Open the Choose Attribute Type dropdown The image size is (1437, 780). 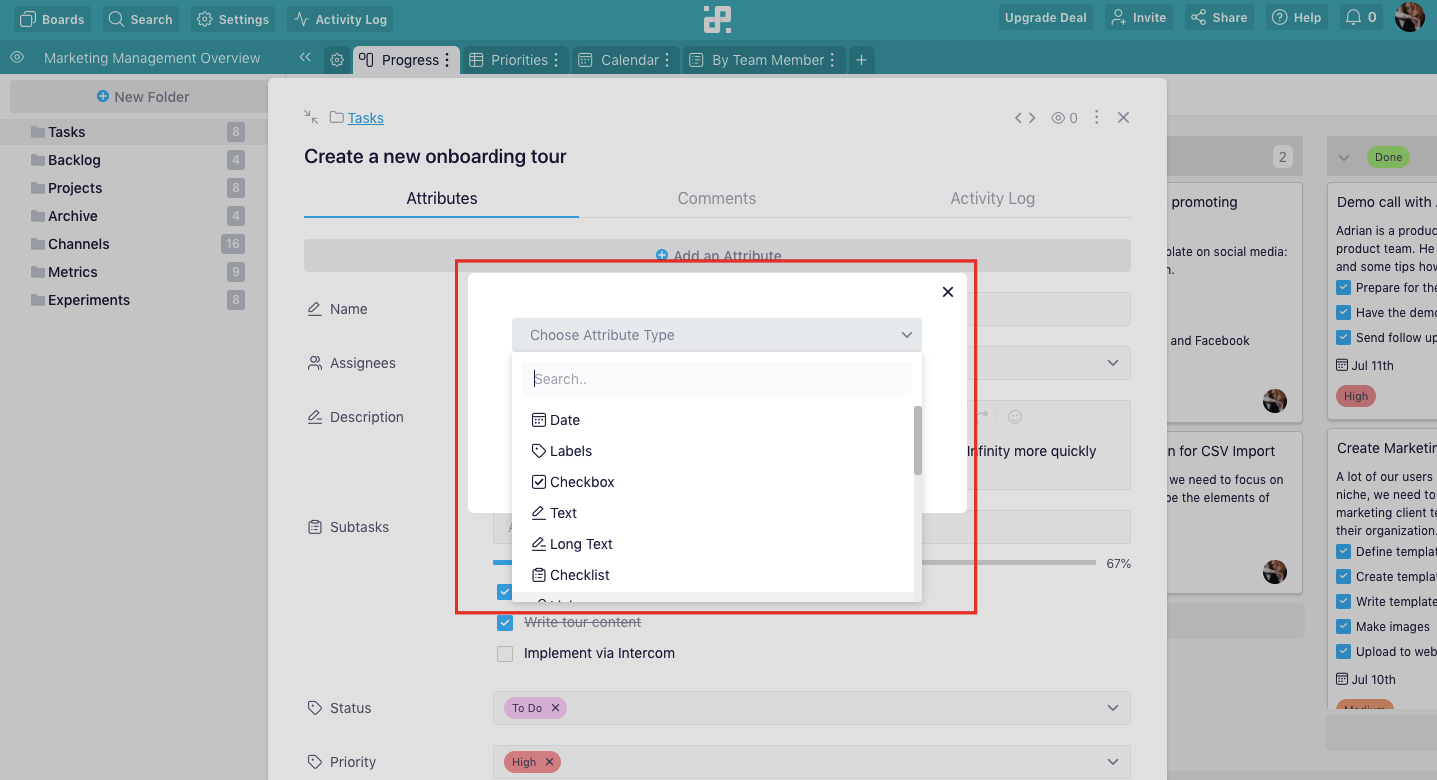(717, 335)
